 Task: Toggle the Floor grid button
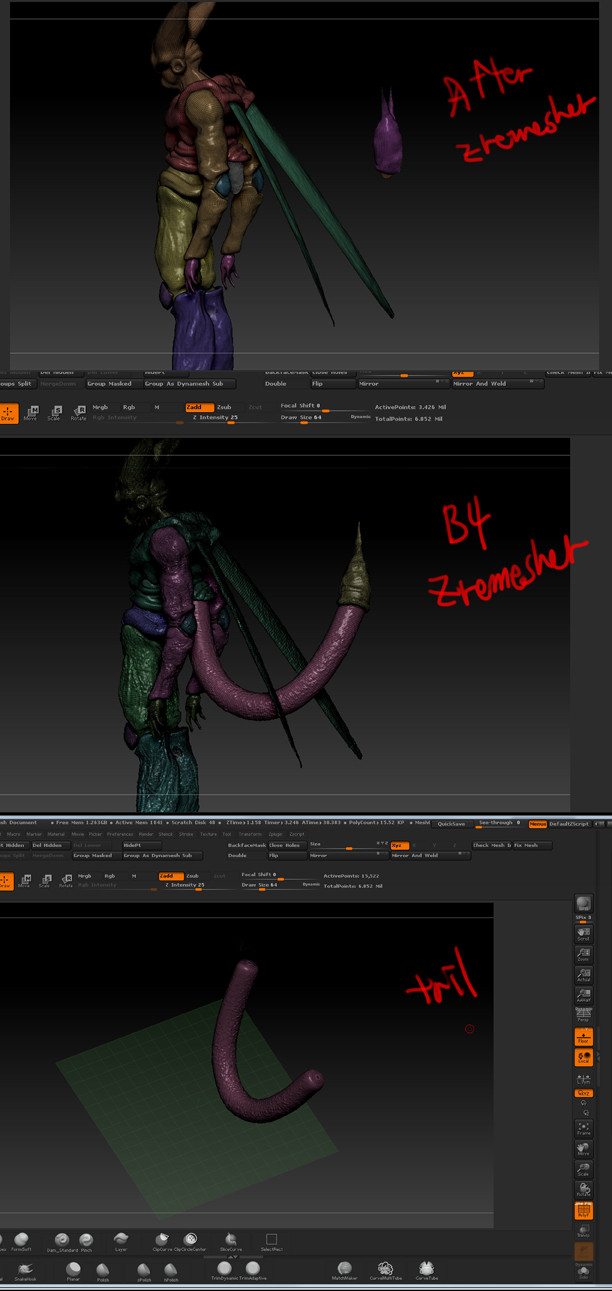pos(583,1037)
